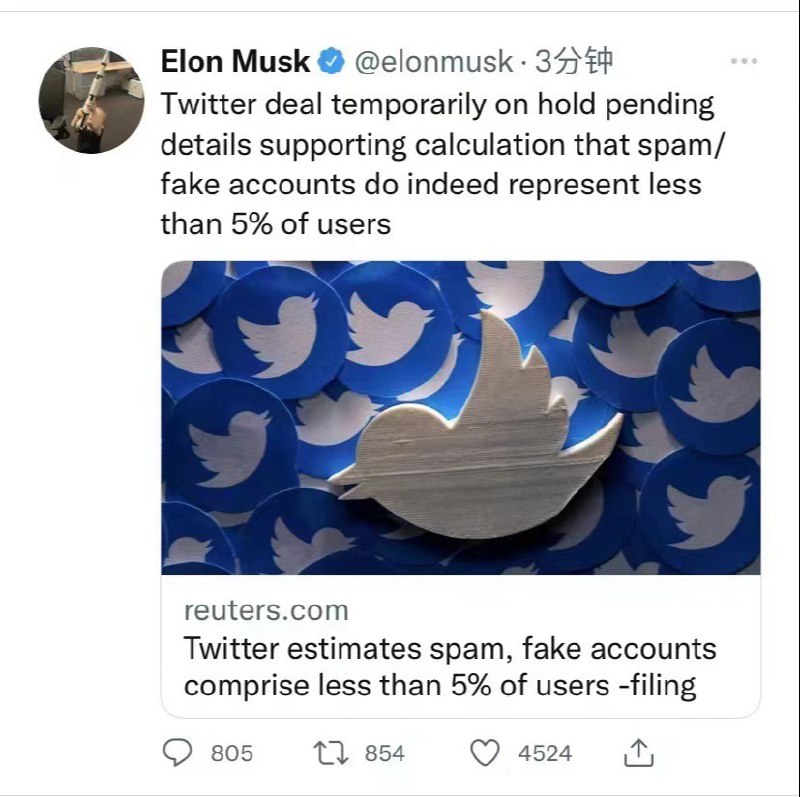Retweet this post via the arrows icon

coord(331,752)
